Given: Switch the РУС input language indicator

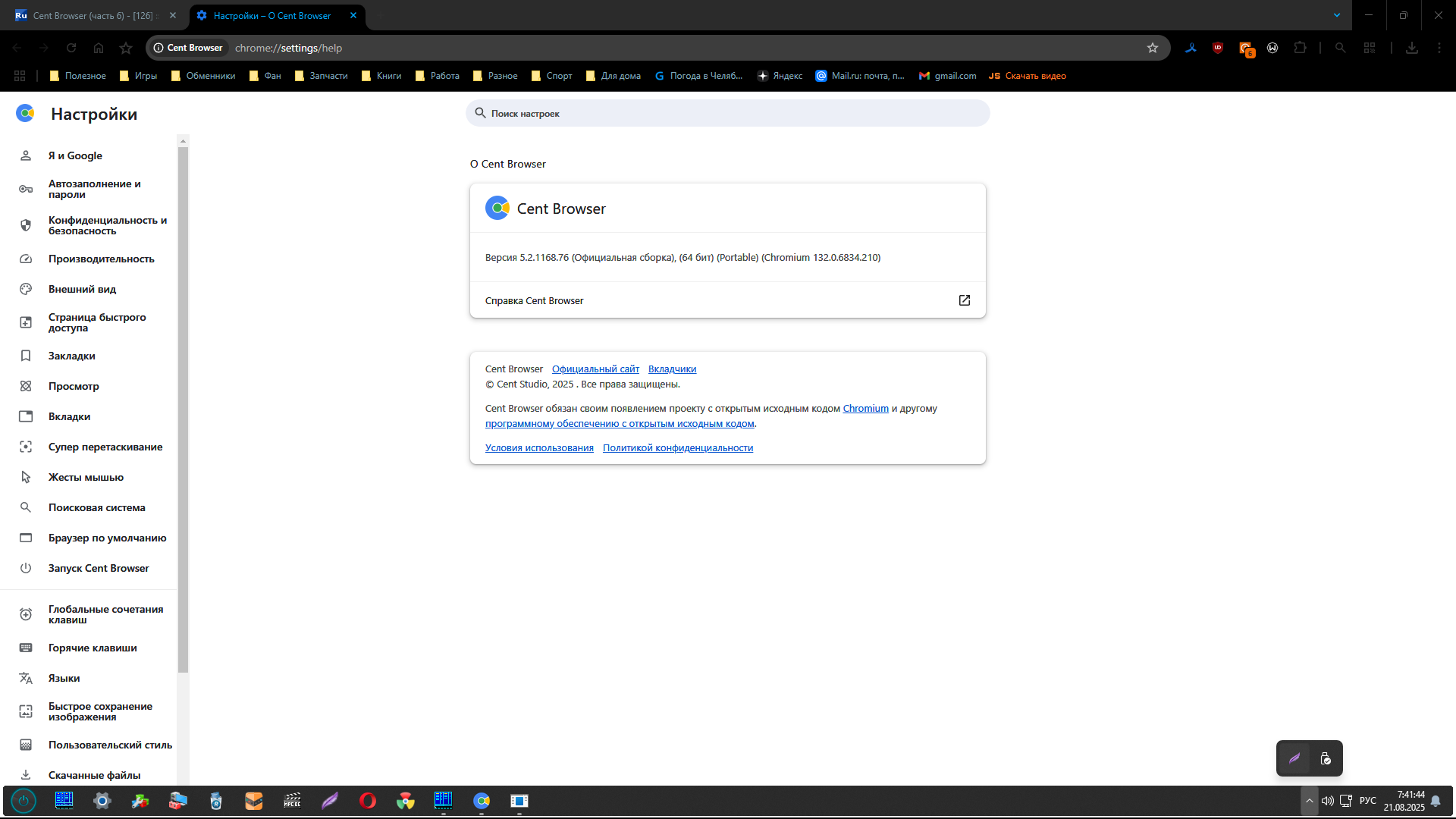Looking at the screenshot, I should (x=1368, y=801).
